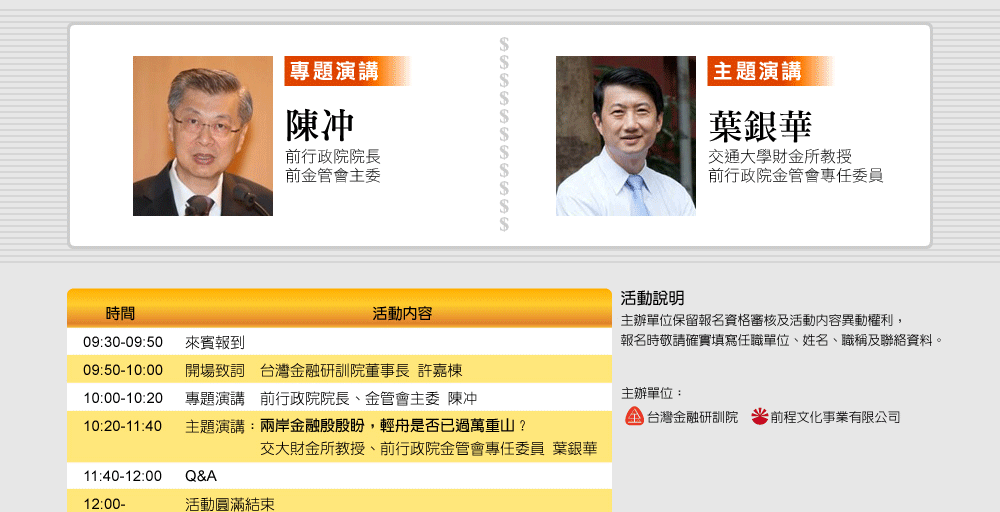The width and height of the screenshot is (1000, 512).
Task: Click 陳冲 speaker photo
Action: pos(203,136)
